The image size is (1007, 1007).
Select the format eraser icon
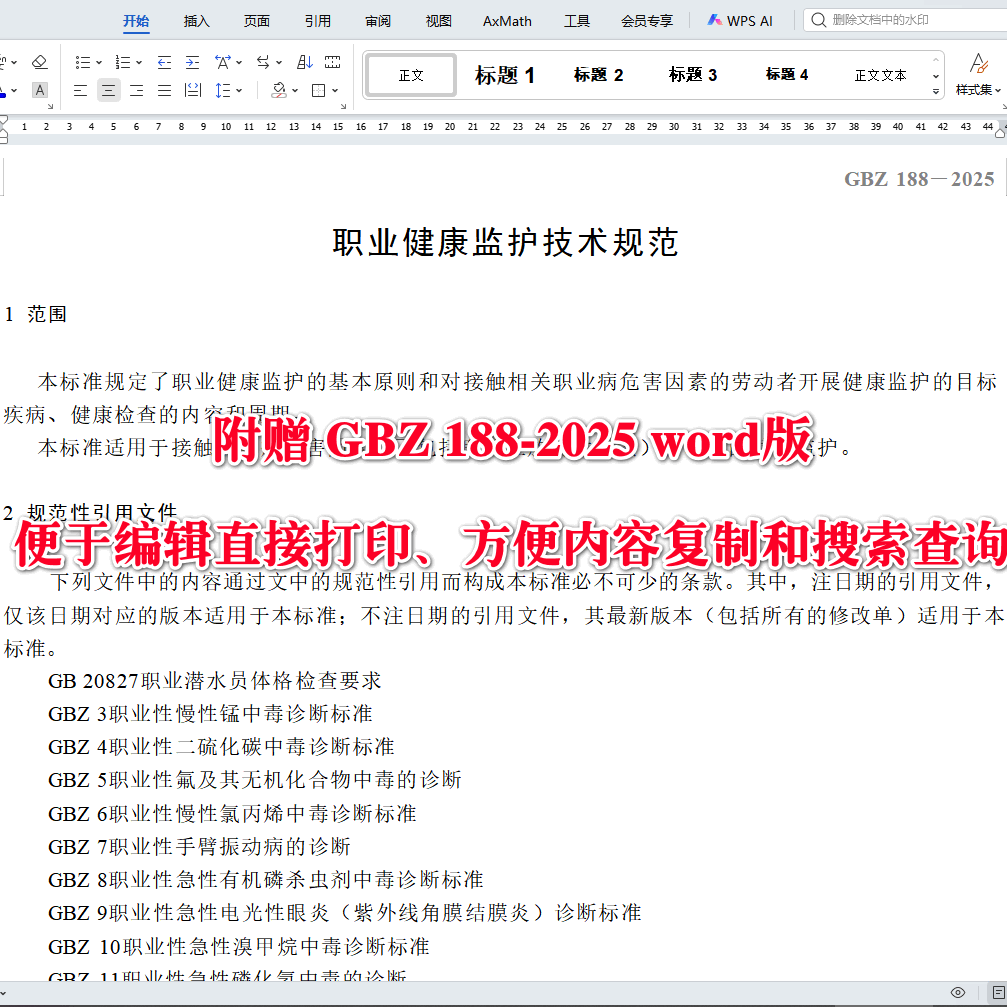pyautogui.click(x=40, y=61)
